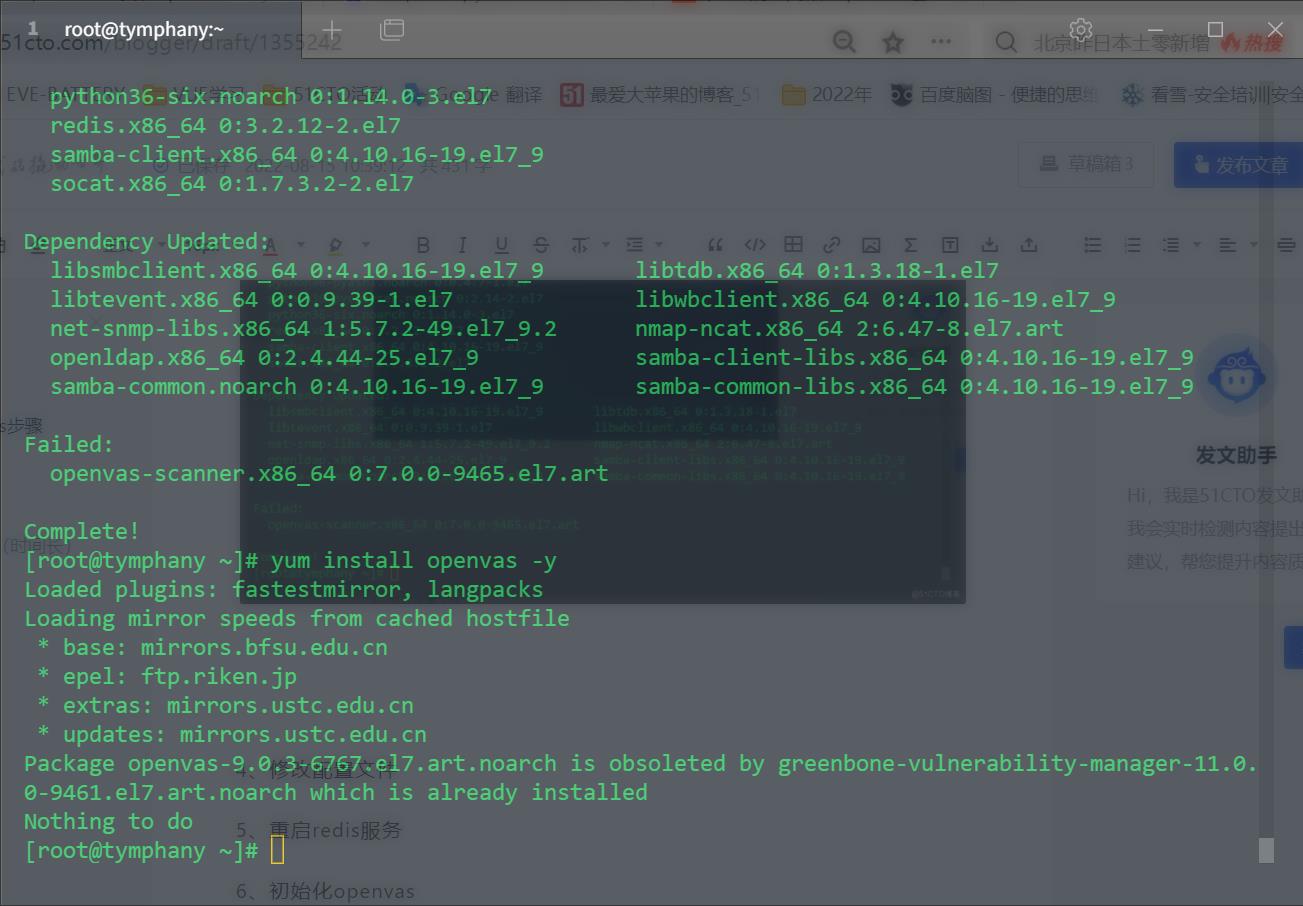Click the 发文助手 heading text
Image resolution: width=1303 pixels, height=906 pixels.
pyautogui.click(x=1236, y=455)
